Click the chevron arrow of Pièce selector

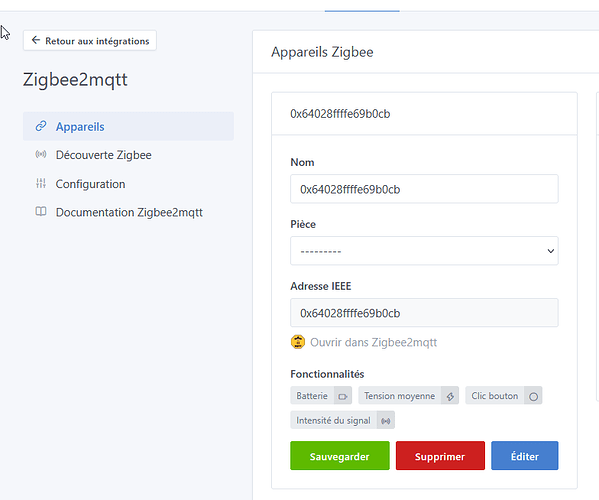[550, 251]
